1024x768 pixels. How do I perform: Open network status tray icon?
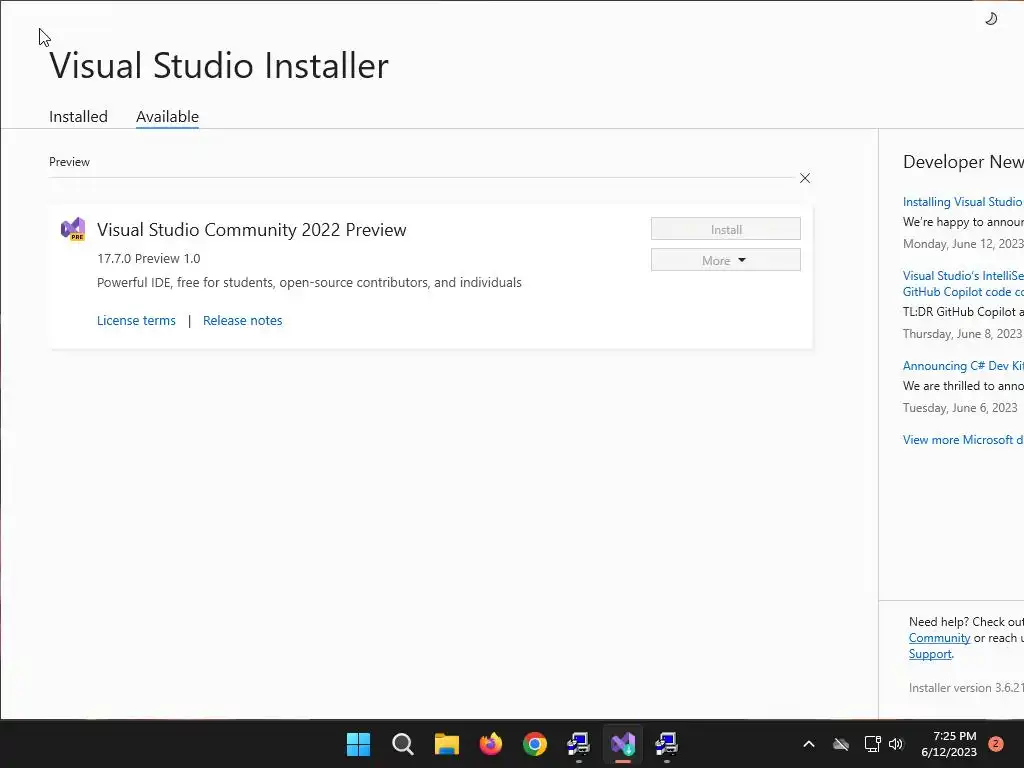tap(872, 744)
